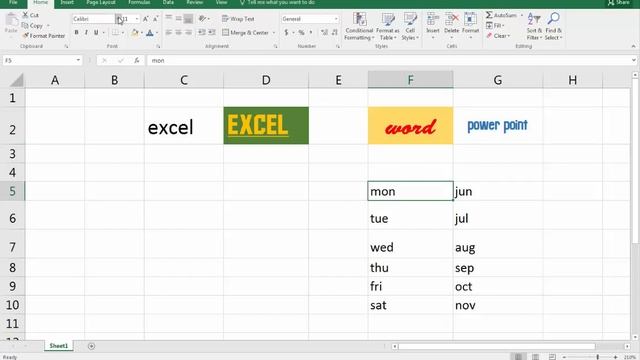Click Merge & Center
Image resolution: width=640 pixels, height=360 pixels.
coord(246,32)
